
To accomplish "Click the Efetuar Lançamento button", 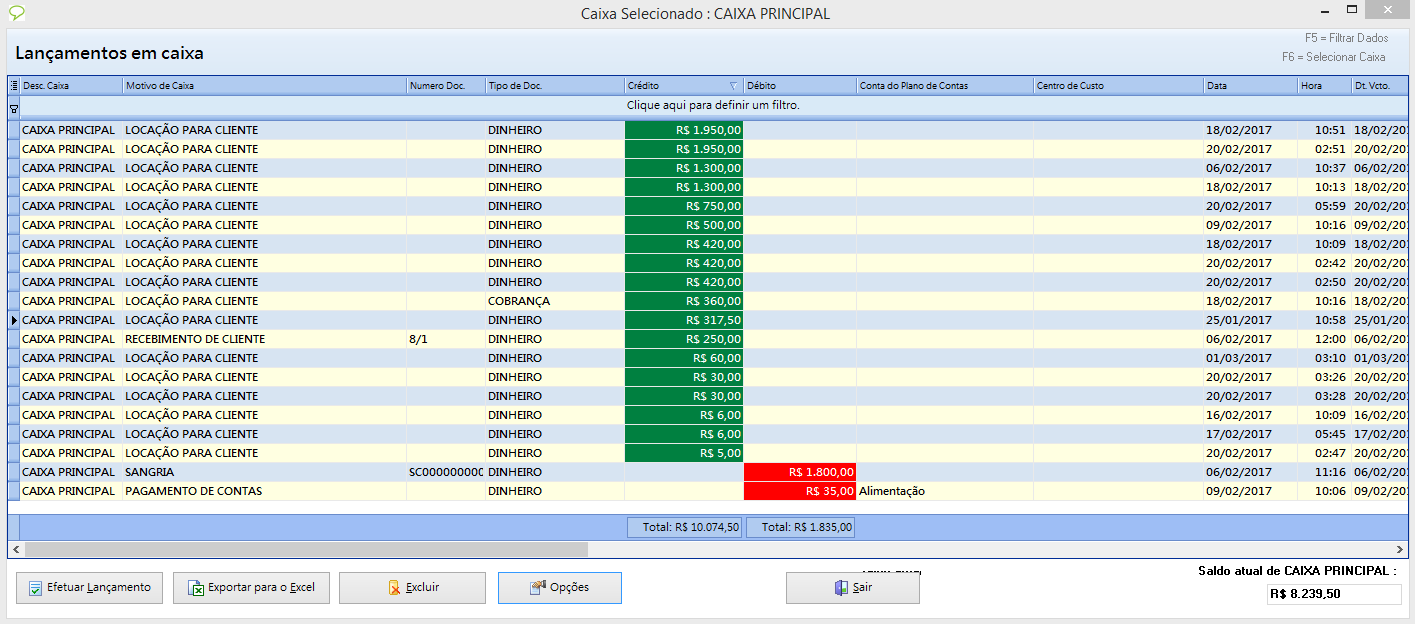I will tap(89, 588).
